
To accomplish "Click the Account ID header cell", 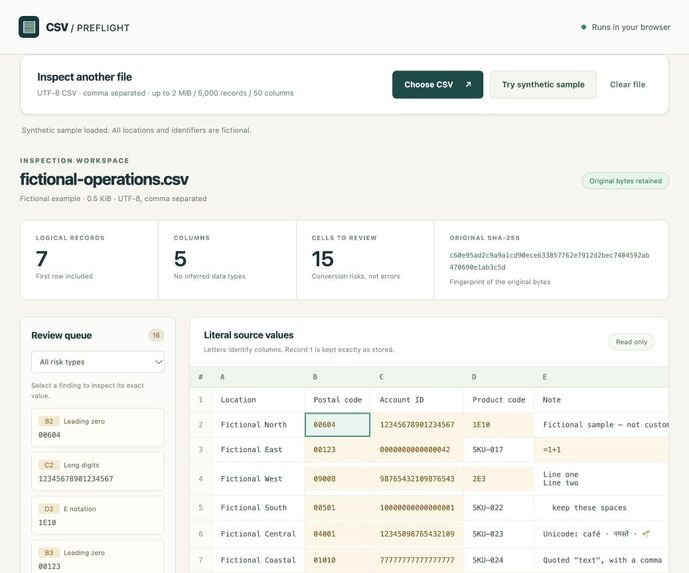I will 417,400.
